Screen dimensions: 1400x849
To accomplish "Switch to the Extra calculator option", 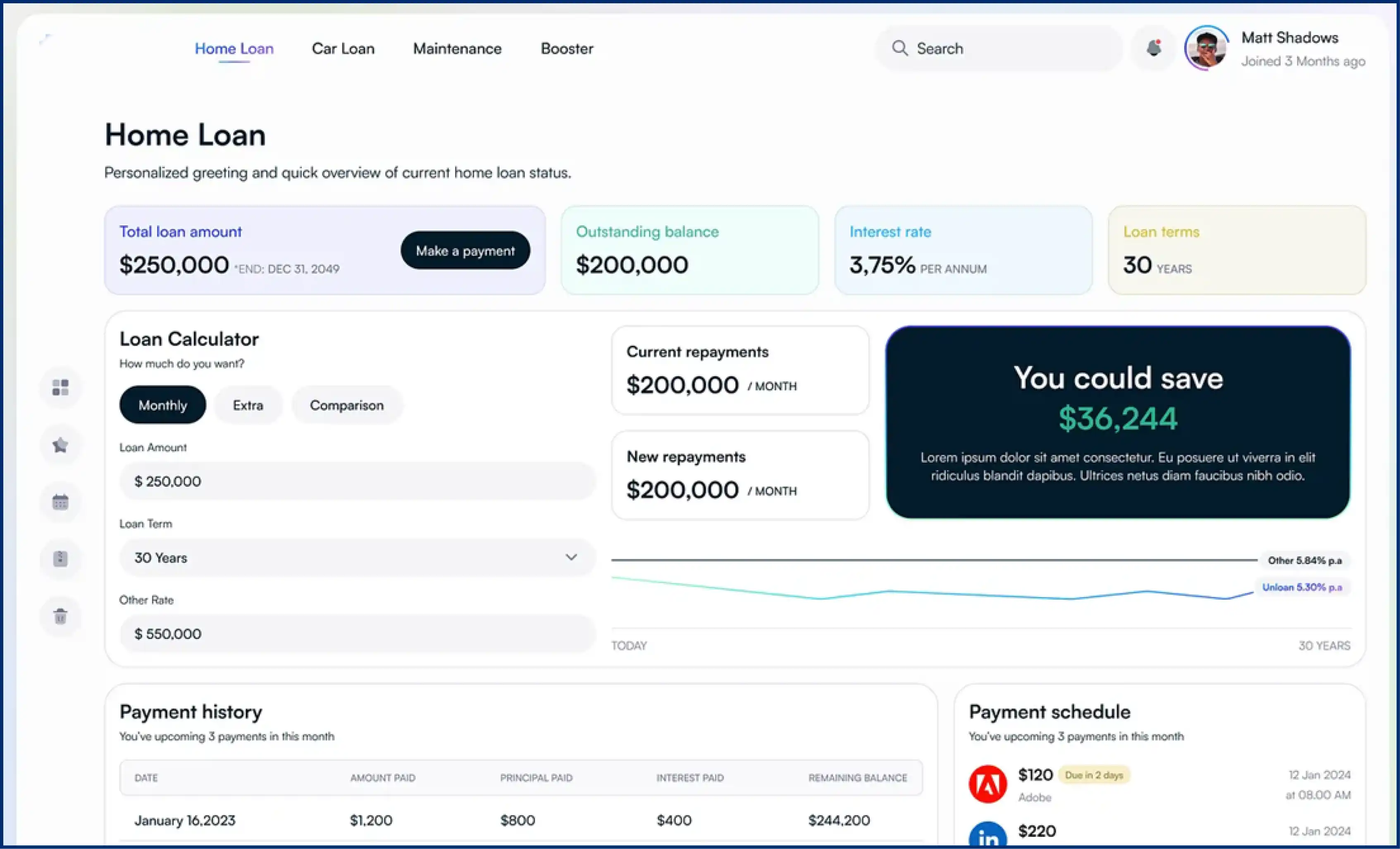I will tap(248, 405).
